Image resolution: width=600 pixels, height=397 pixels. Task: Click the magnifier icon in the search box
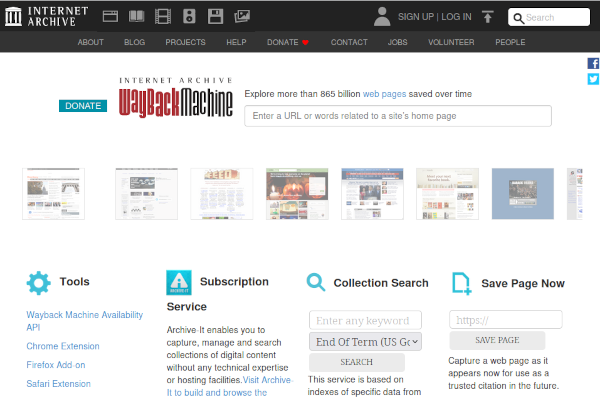(x=518, y=18)
